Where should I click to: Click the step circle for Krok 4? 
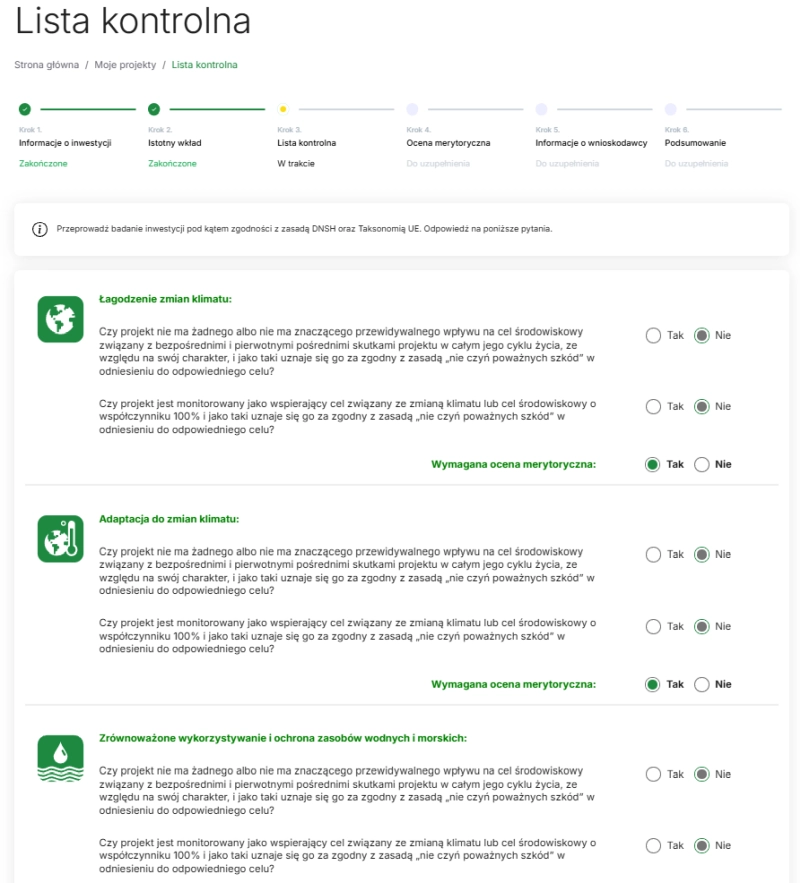[x=412, y=109]
